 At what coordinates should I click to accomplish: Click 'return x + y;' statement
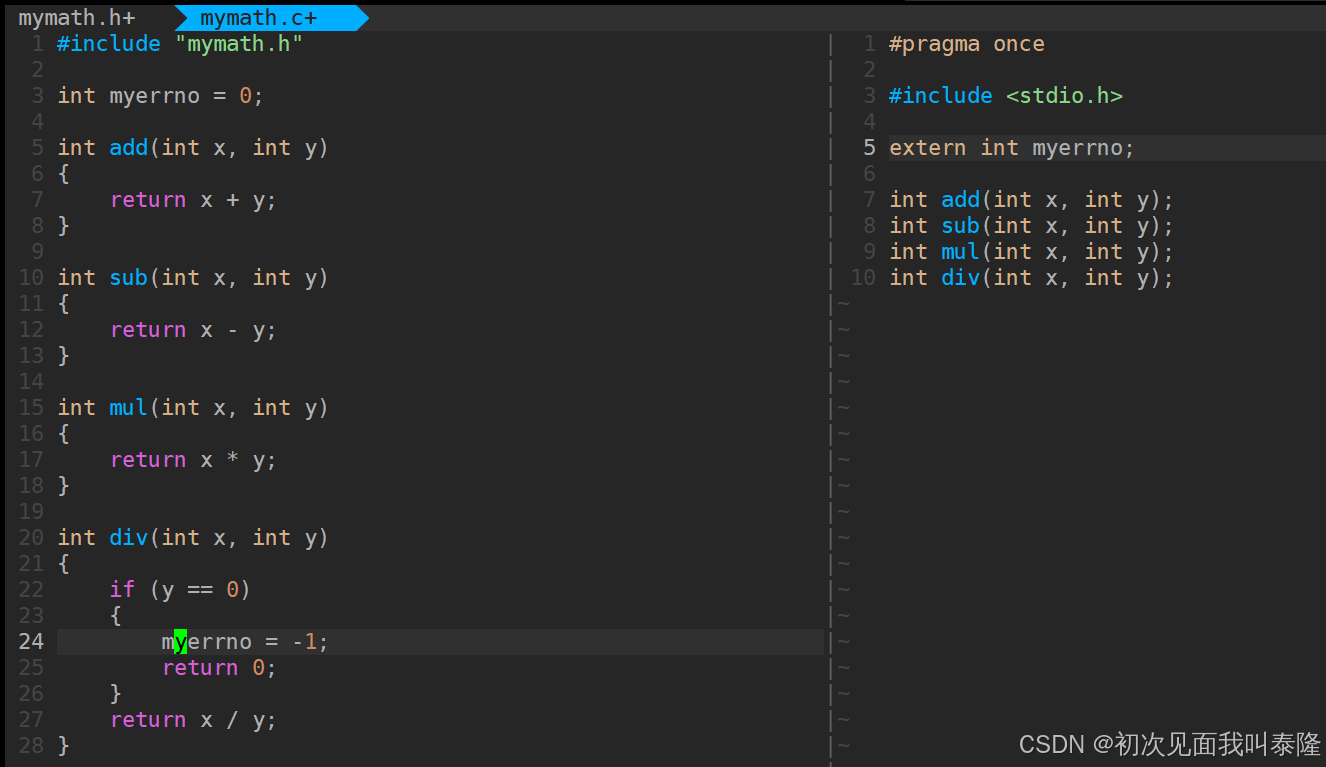point(193,200)
